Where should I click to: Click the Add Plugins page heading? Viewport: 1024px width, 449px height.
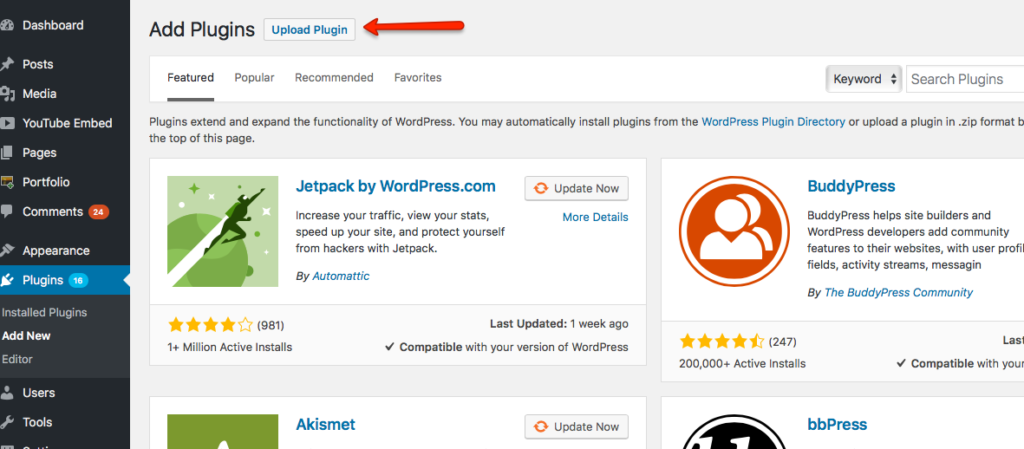tap(202, 30)
